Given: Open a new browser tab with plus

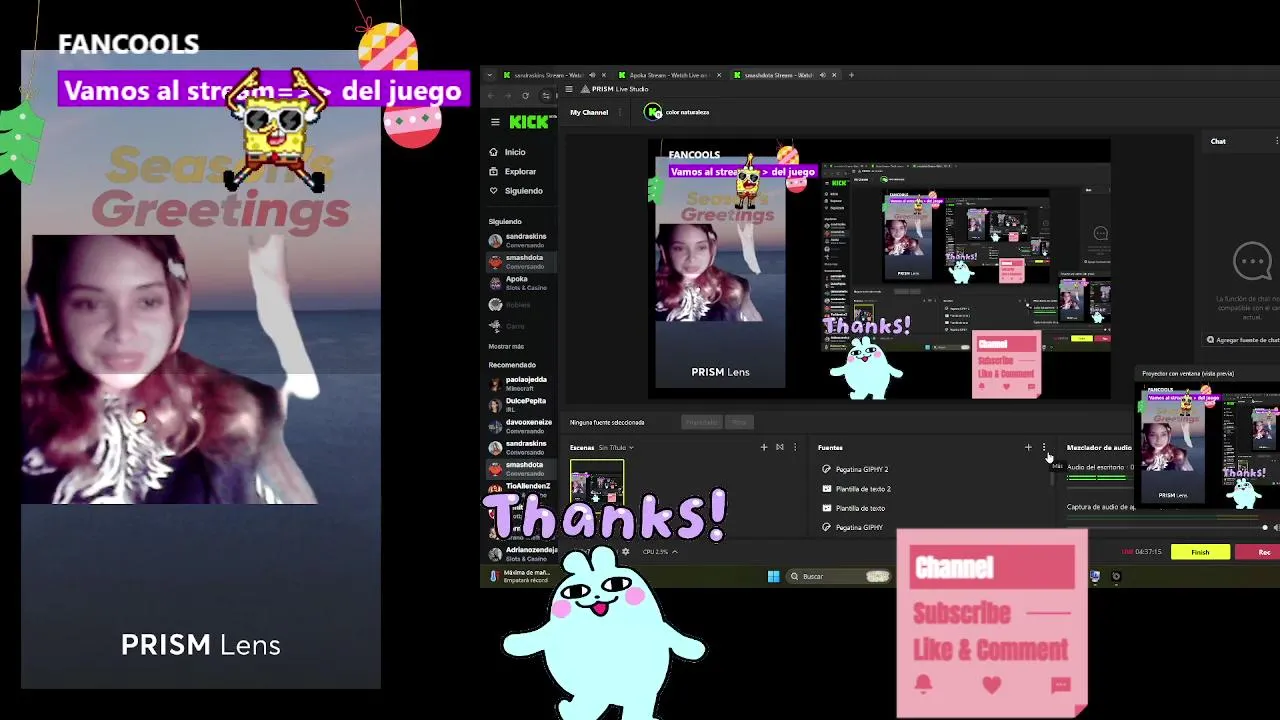Looking at the screenshot, I should coord(851,75).
